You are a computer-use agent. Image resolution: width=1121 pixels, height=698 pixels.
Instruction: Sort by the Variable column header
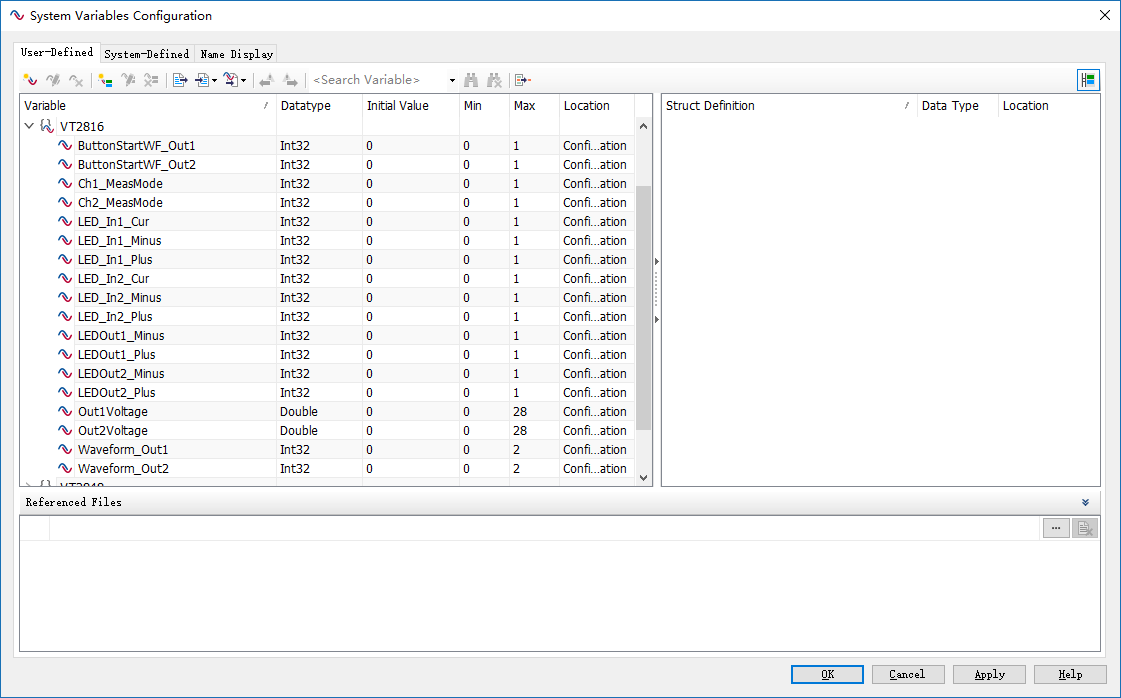pos(148,105)
